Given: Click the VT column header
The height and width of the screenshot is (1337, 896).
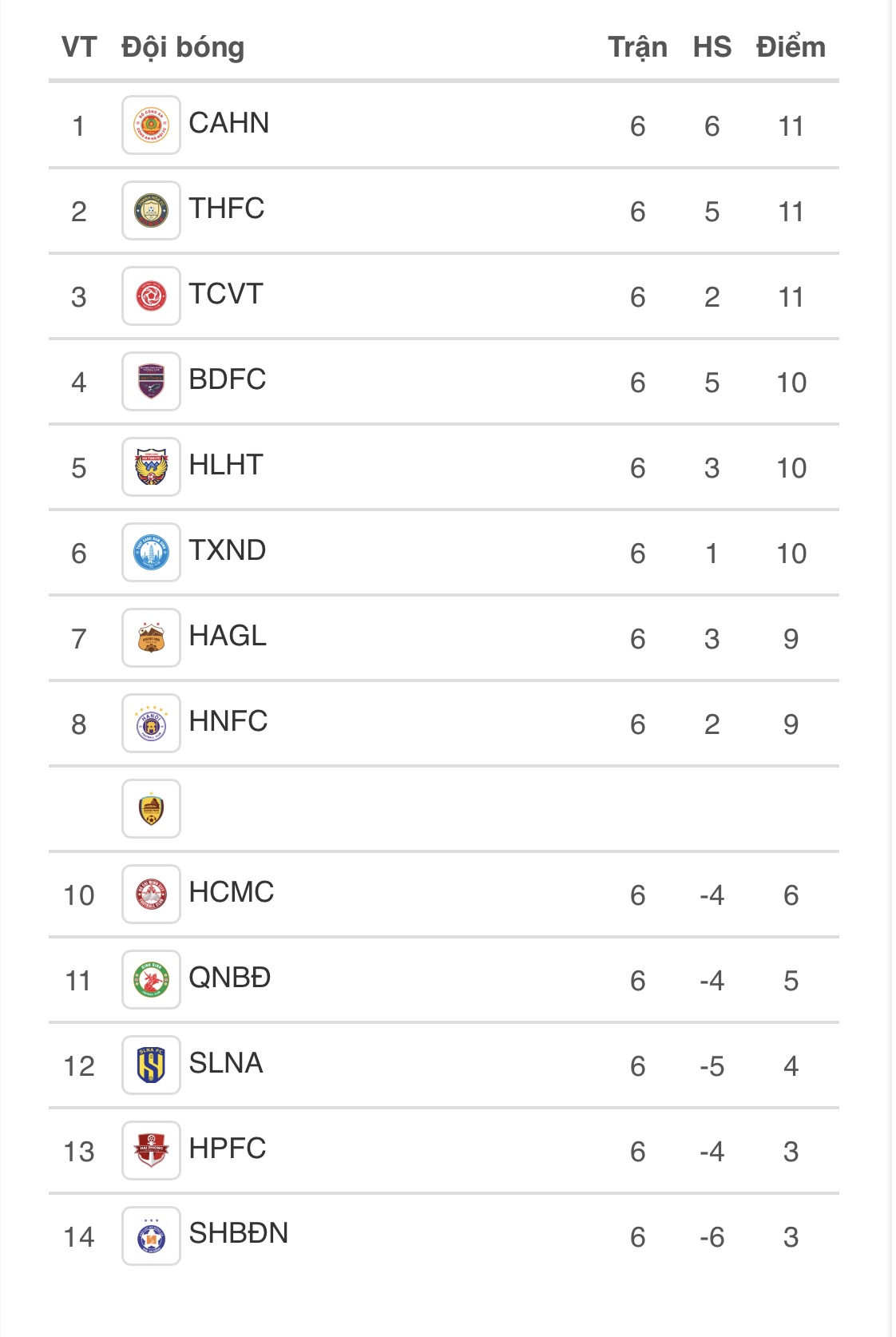Looking at the screenshot, I should point(79,47).
